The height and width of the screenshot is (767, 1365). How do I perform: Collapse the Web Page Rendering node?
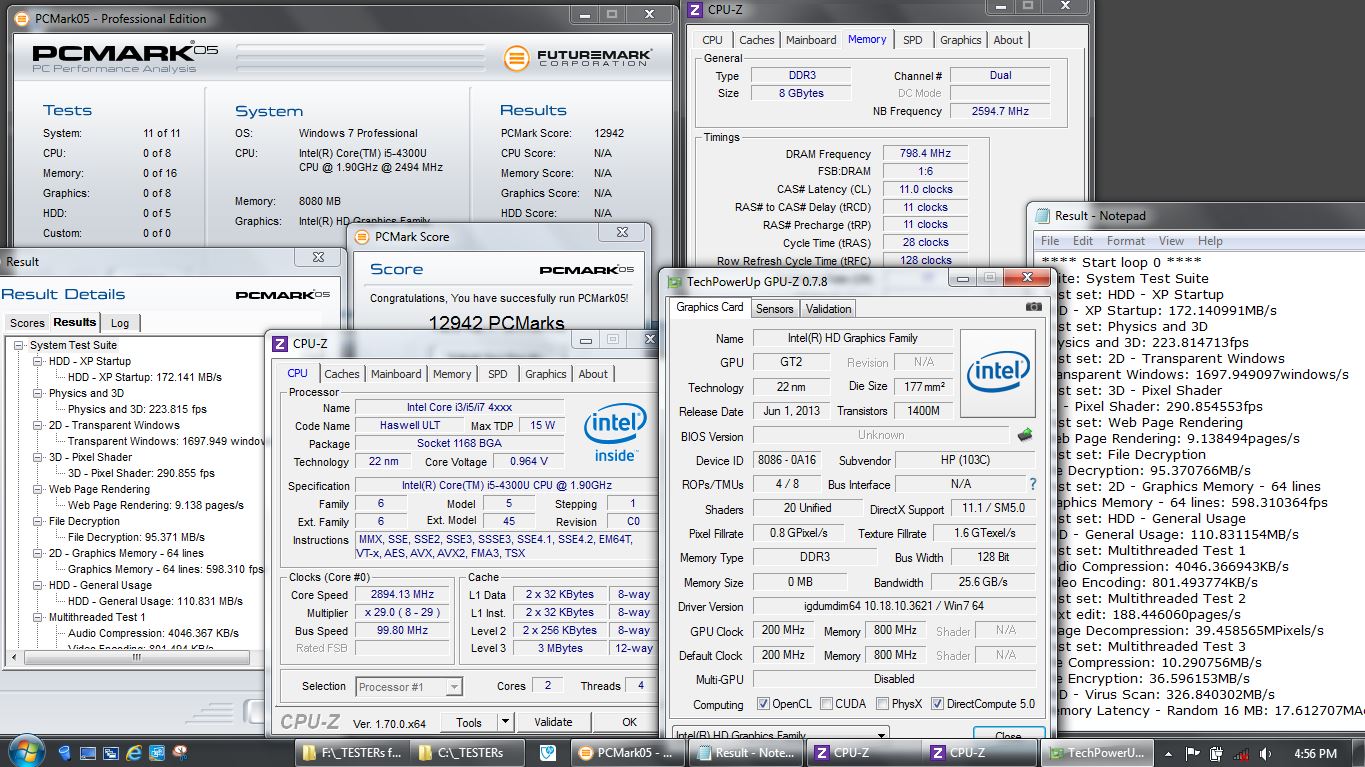click(x=37, y=489)
